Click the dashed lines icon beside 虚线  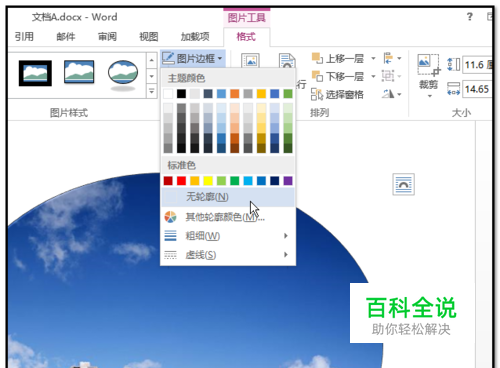click(x=170, y=255)
